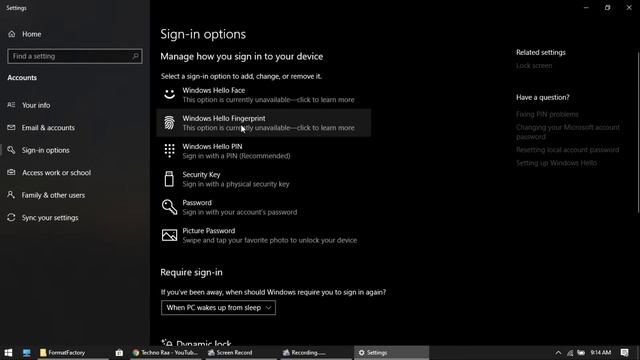Expand Windows Hello Fingerprint option

coord(264,123)
